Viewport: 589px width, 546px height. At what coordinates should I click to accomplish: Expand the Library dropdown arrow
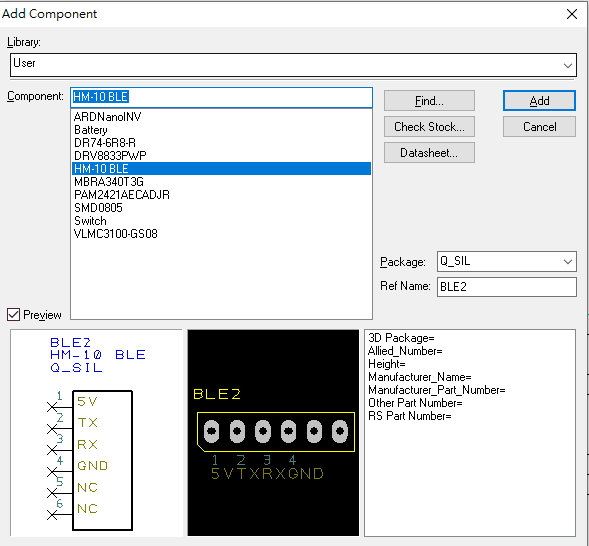[568, 65]
